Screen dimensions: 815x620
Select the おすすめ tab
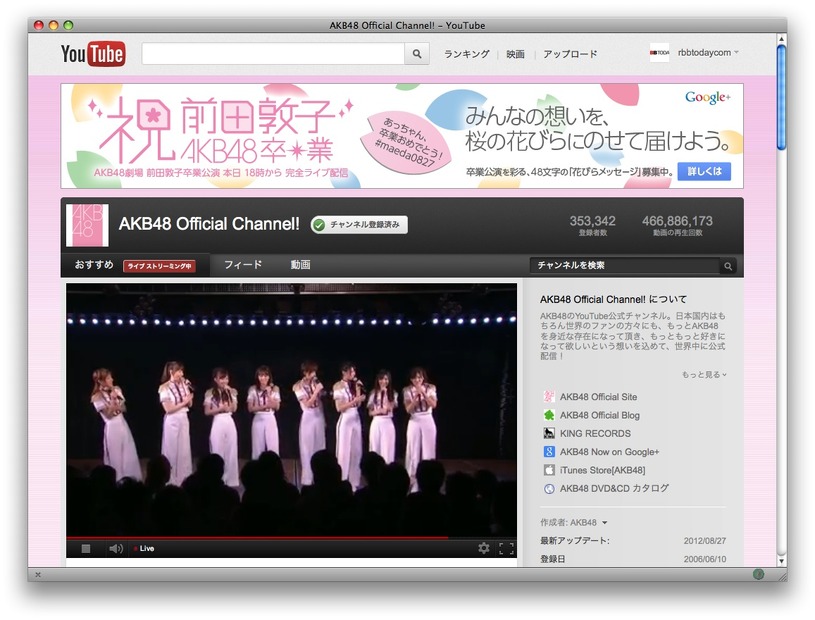click(94, 265)
